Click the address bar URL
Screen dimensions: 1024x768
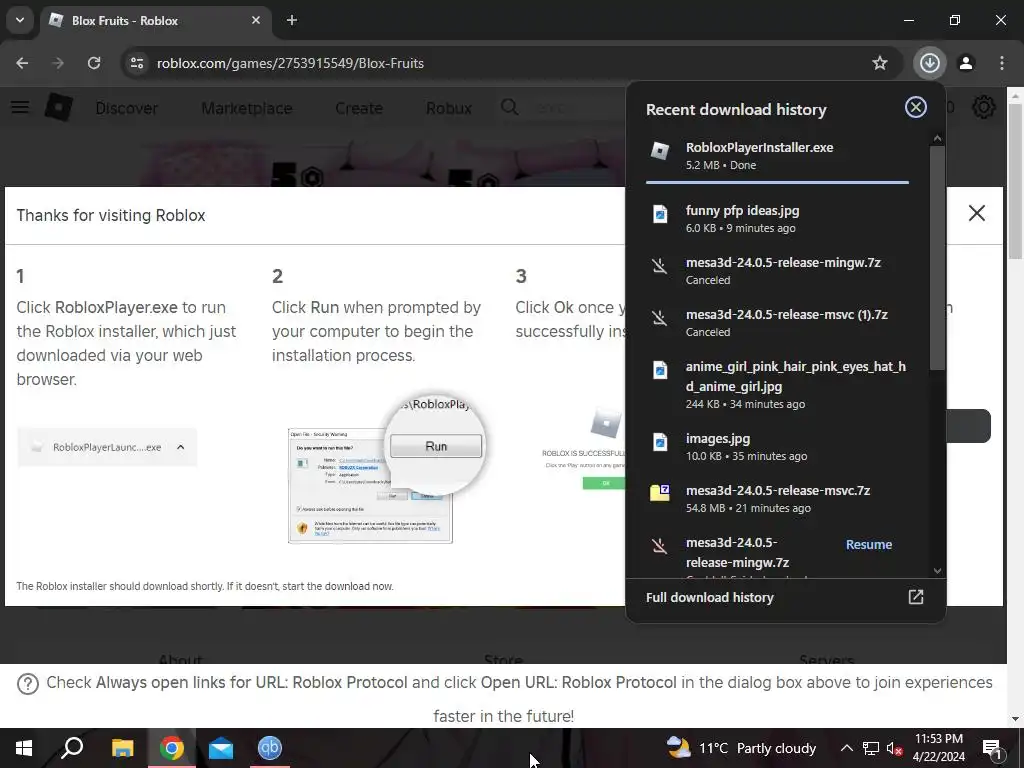pyautogui.click(x=291, y=63)
